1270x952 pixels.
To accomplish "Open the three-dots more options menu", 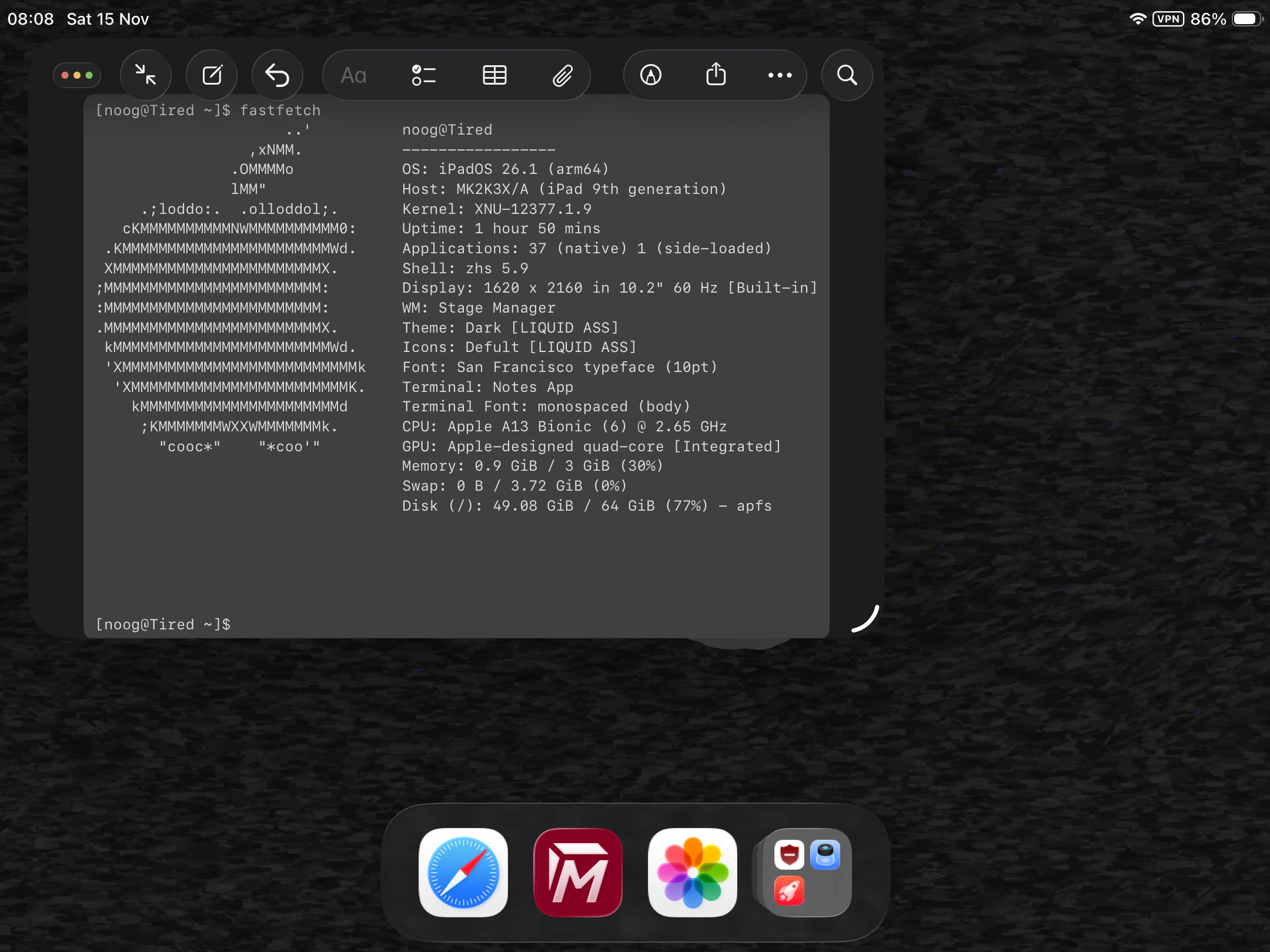I will (780, 75).
